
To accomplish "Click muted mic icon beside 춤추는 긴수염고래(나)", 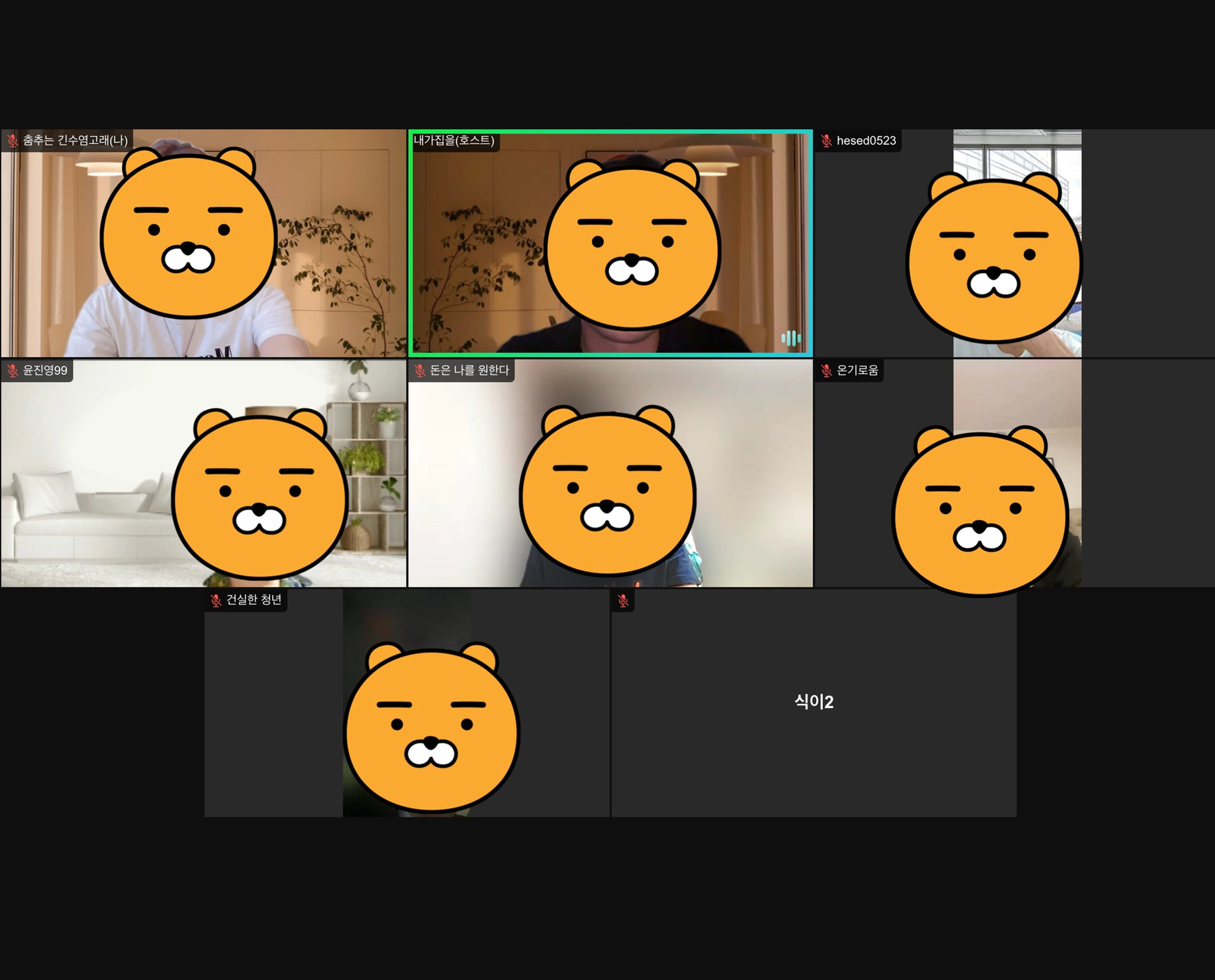I will (x=12, y=140).
